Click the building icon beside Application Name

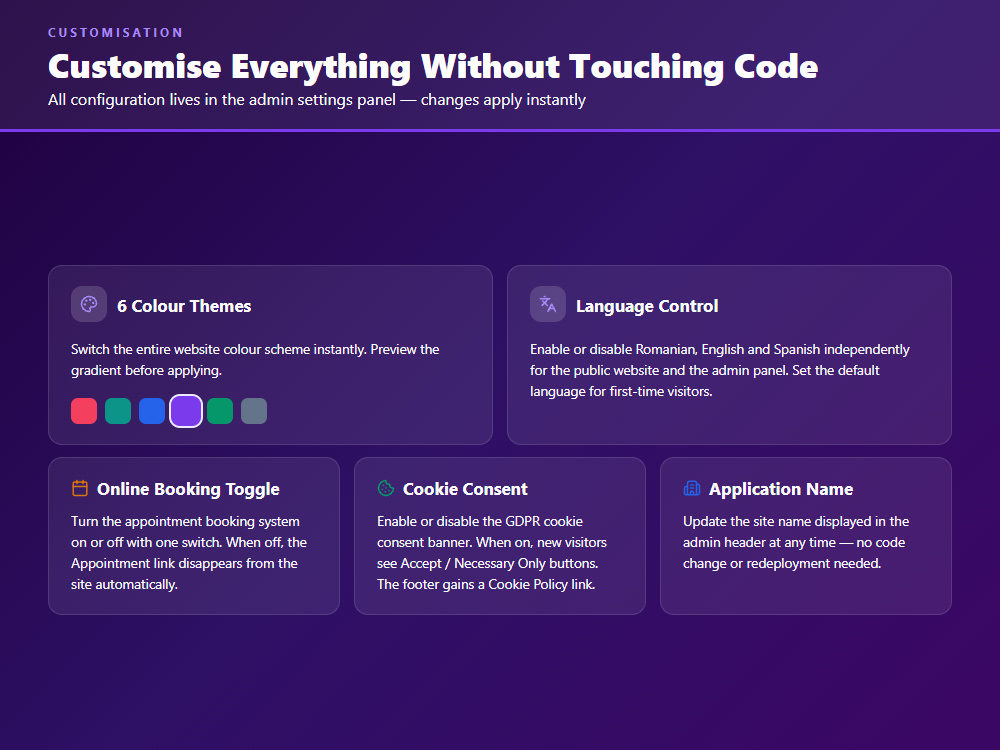[692, 489]
